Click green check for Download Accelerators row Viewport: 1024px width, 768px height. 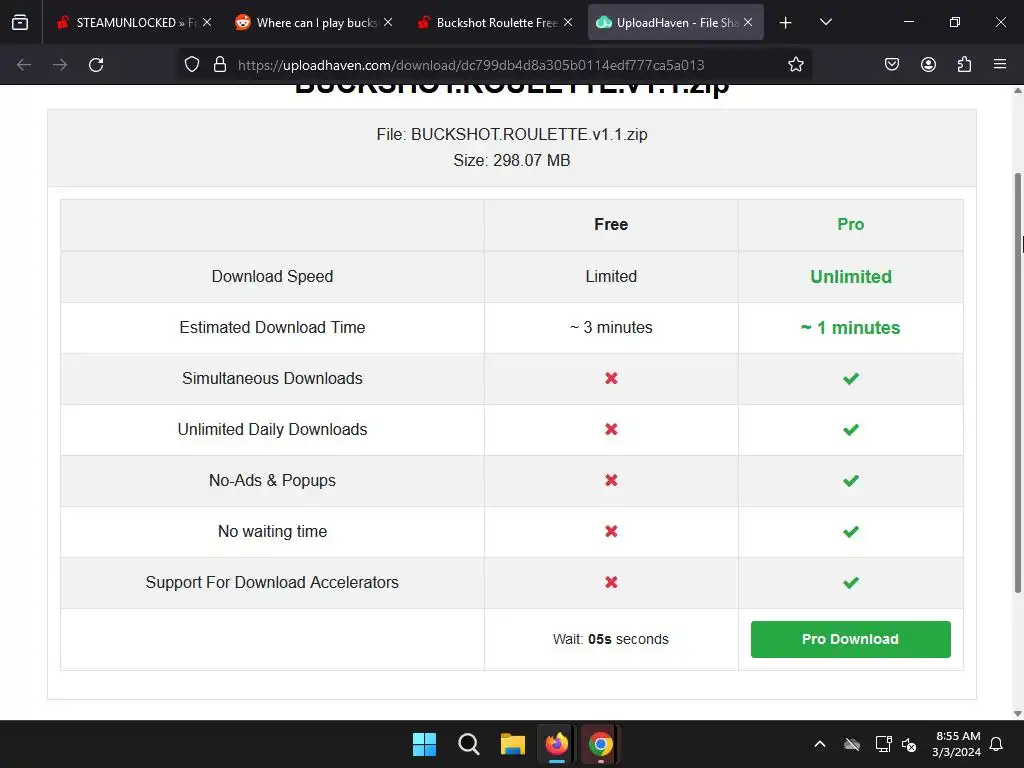coord(850,583)
